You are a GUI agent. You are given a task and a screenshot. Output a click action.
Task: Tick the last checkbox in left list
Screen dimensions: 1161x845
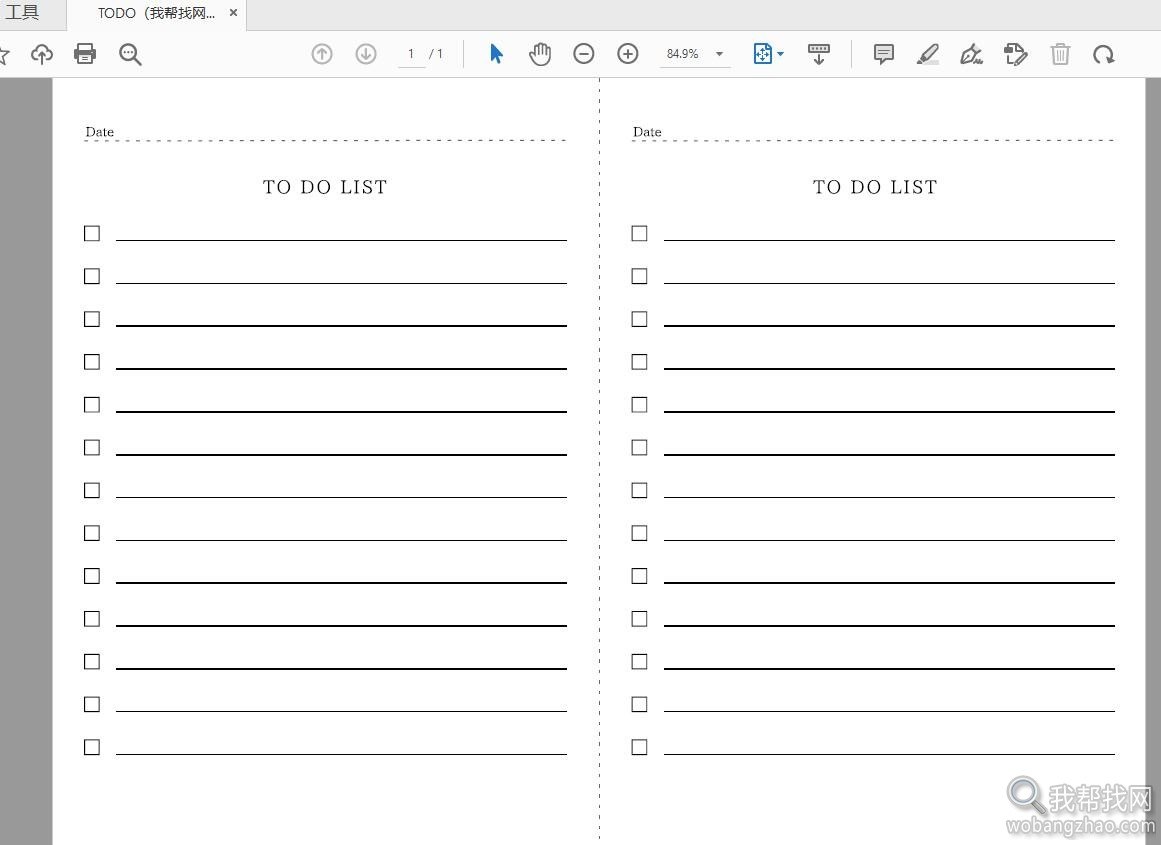point(92,747)
